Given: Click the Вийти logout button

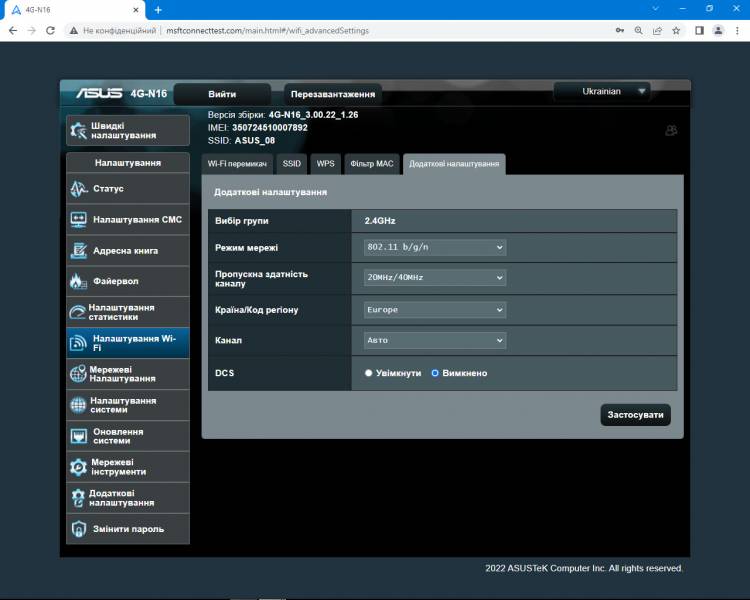Looking at the screenshot, I should point(222,94).
